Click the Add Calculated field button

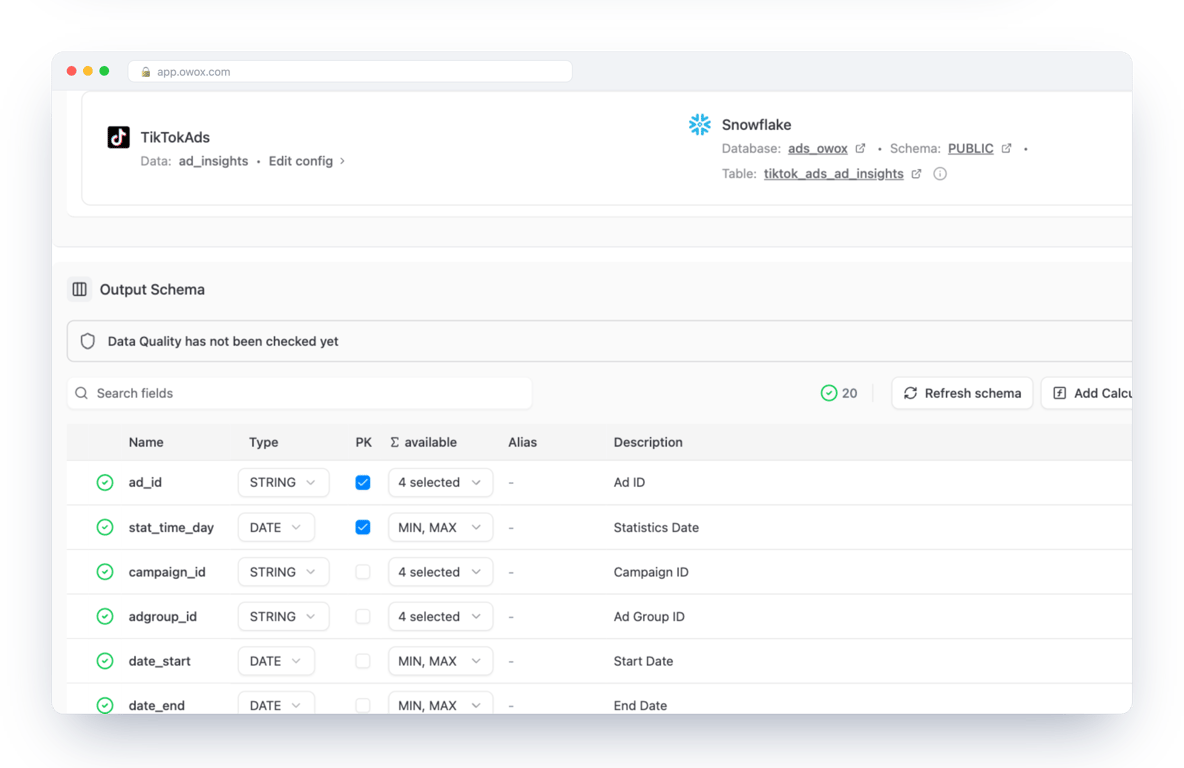(1087, 393)
